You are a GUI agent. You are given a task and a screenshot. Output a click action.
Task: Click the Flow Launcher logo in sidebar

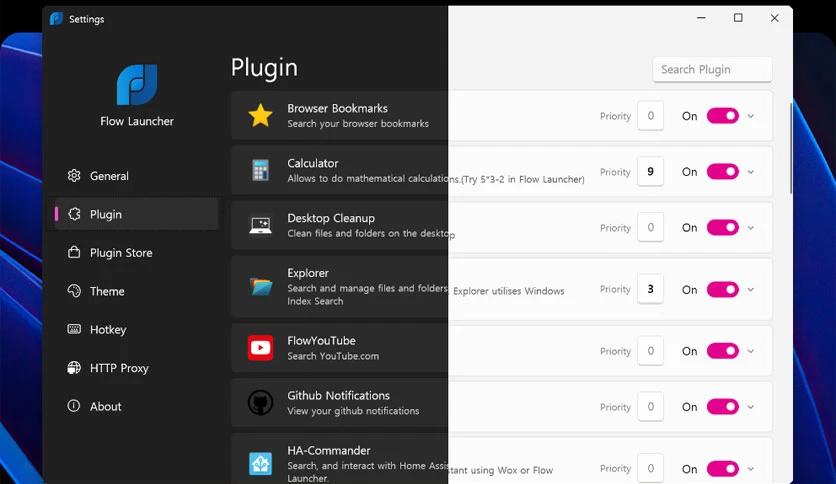coord(137,84)
